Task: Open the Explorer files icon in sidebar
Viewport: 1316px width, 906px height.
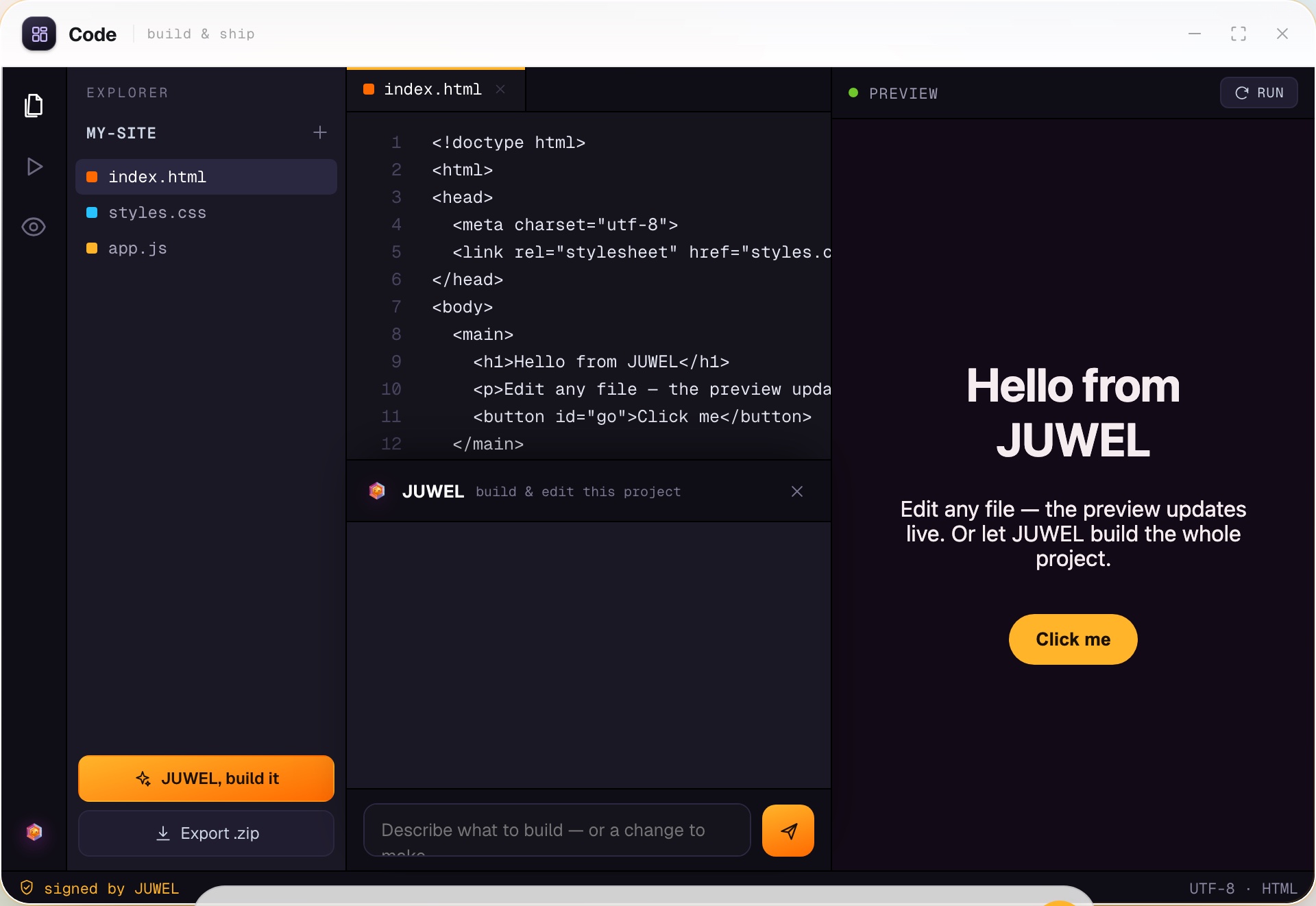Action: point(34,106)
